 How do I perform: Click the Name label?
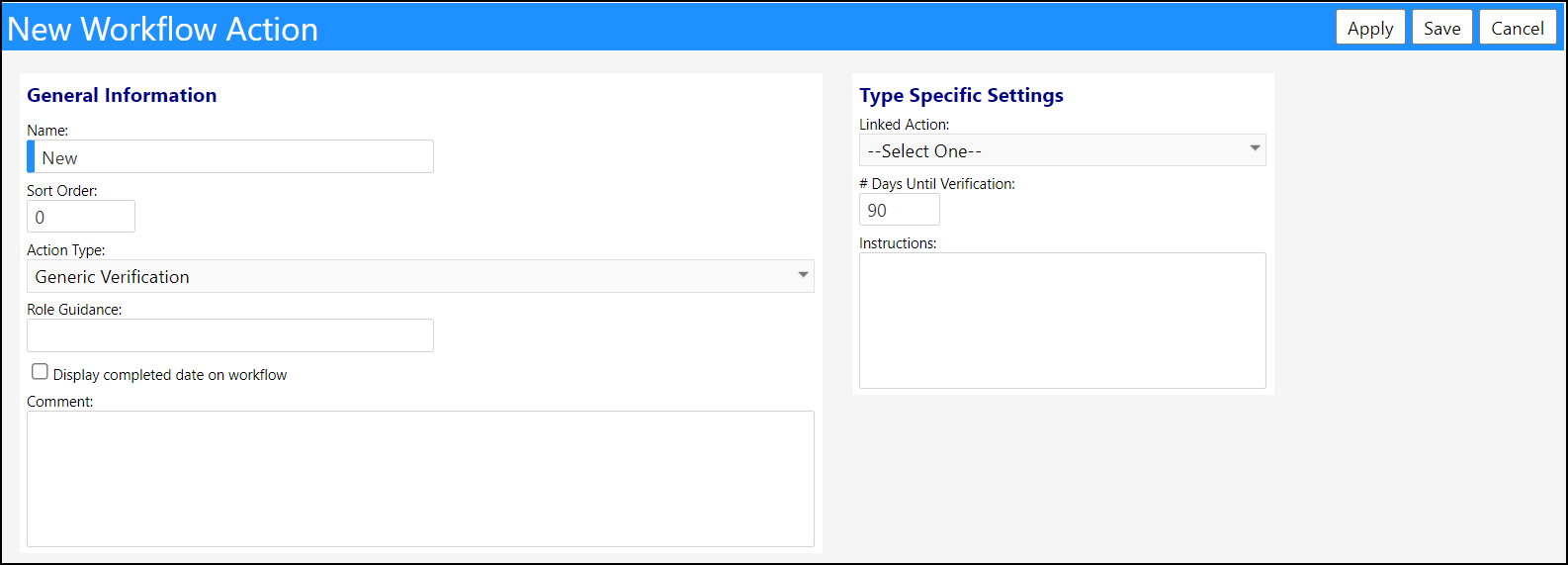[47, 131]
